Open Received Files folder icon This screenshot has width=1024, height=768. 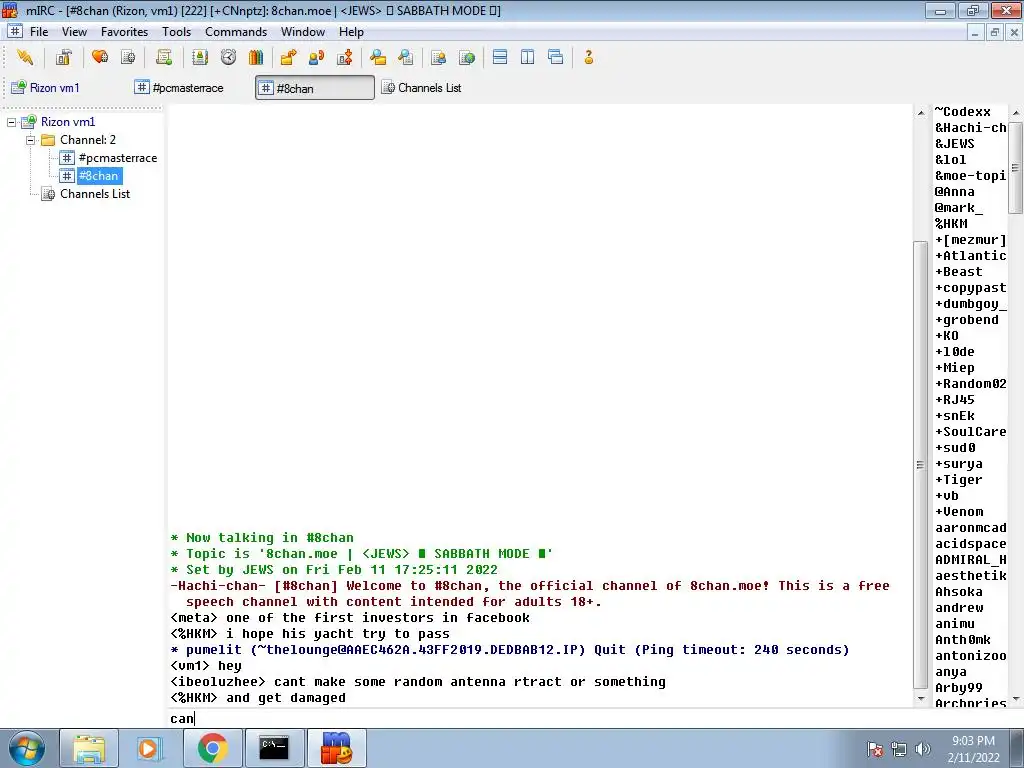377,57
